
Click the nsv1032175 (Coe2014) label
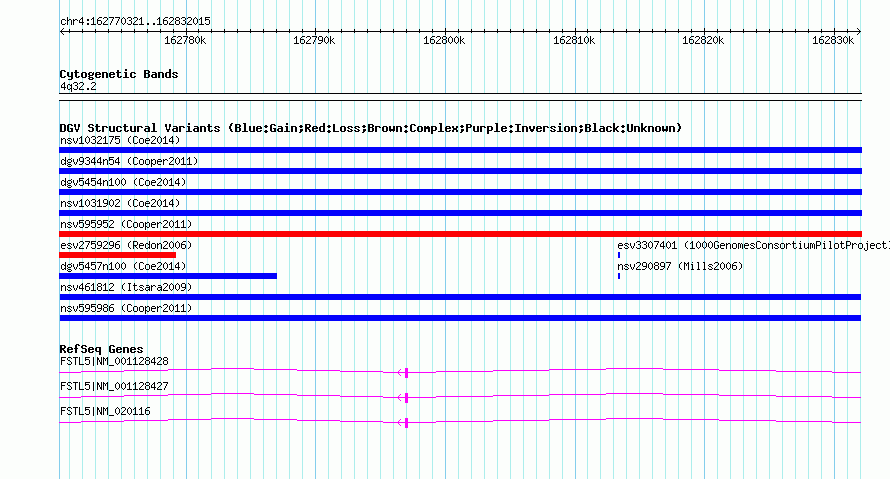click(120, 140)
